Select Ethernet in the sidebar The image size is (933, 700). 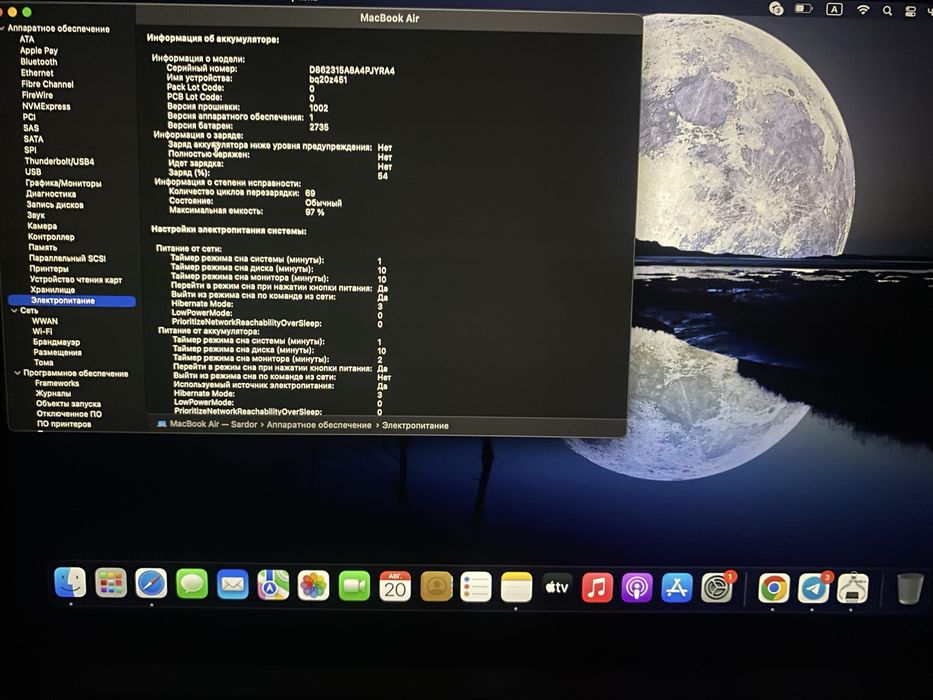37,73
